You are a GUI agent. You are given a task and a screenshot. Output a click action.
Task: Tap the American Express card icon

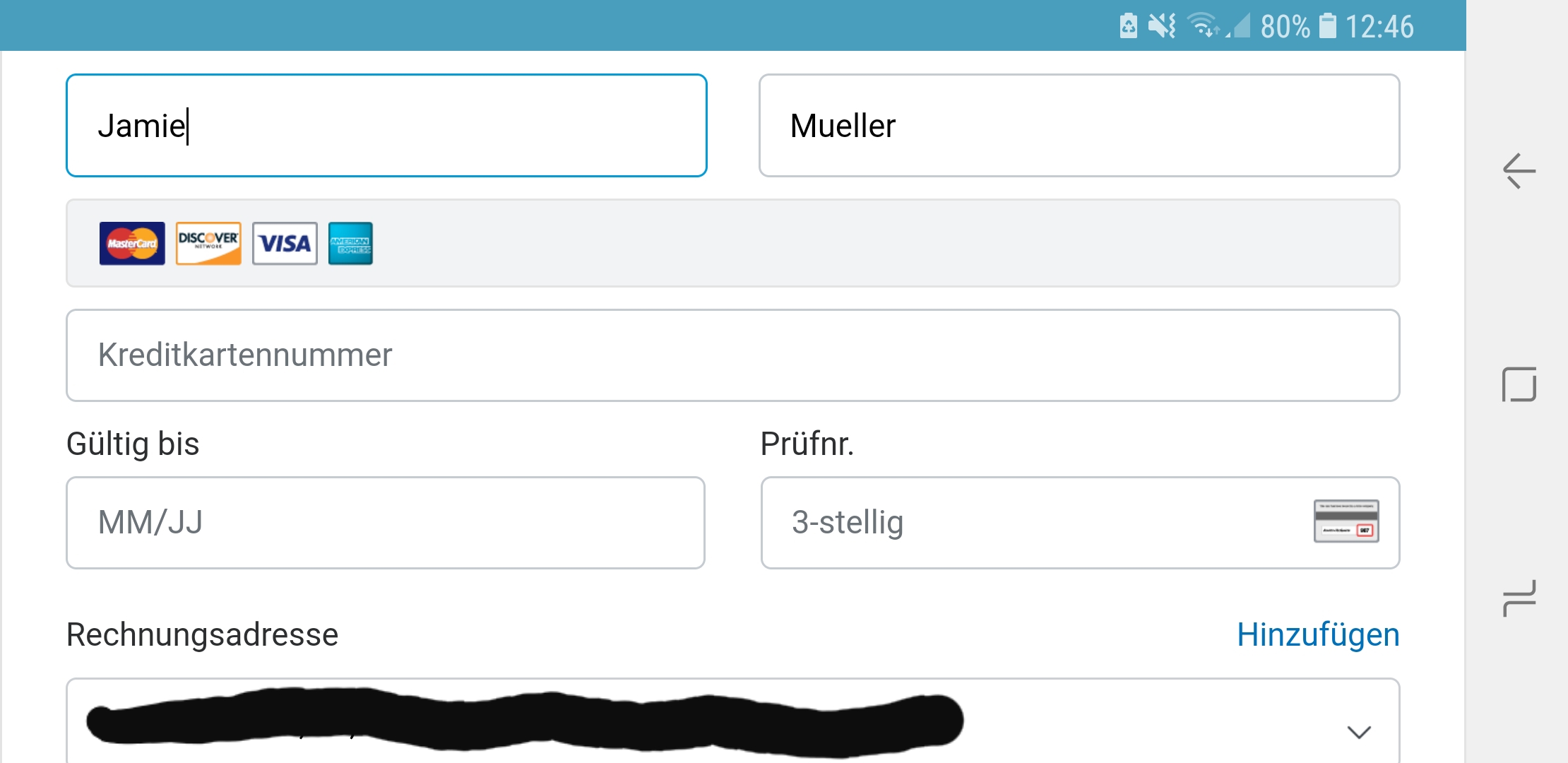point(350,244)
